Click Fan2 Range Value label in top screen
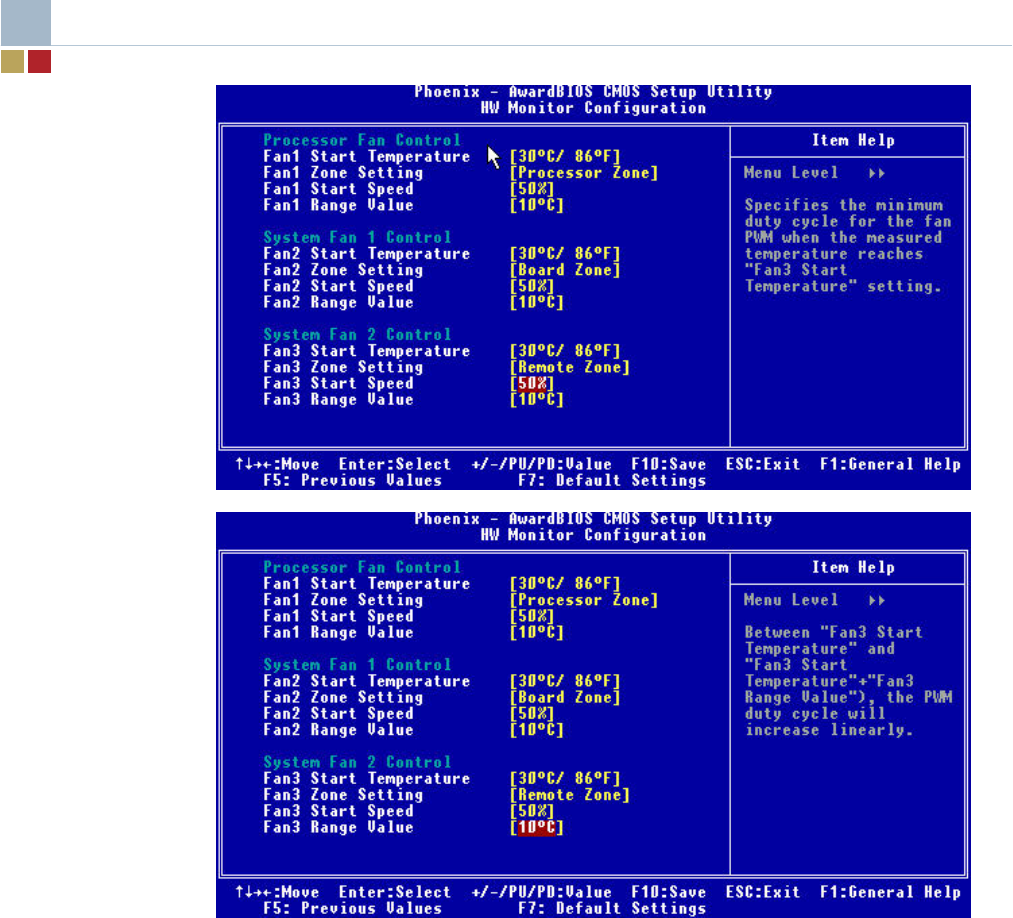 click(x=338, y=302)
